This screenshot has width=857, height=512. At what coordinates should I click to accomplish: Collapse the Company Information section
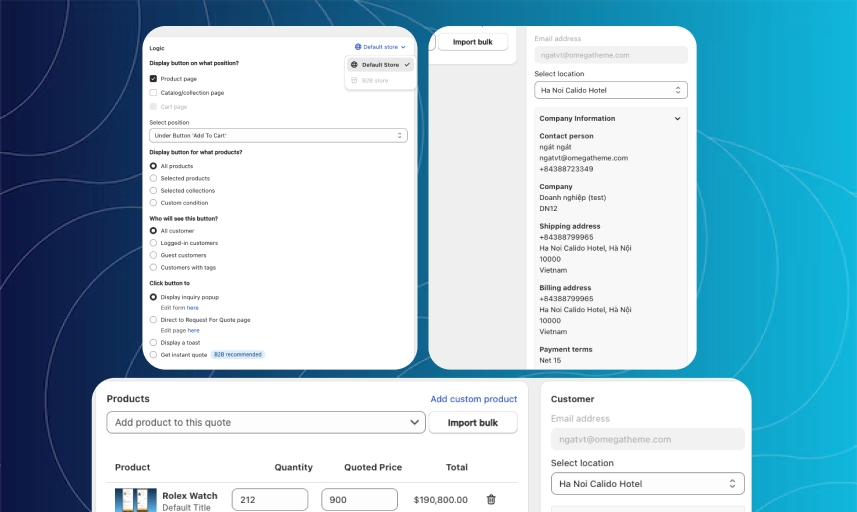(677, 119)
